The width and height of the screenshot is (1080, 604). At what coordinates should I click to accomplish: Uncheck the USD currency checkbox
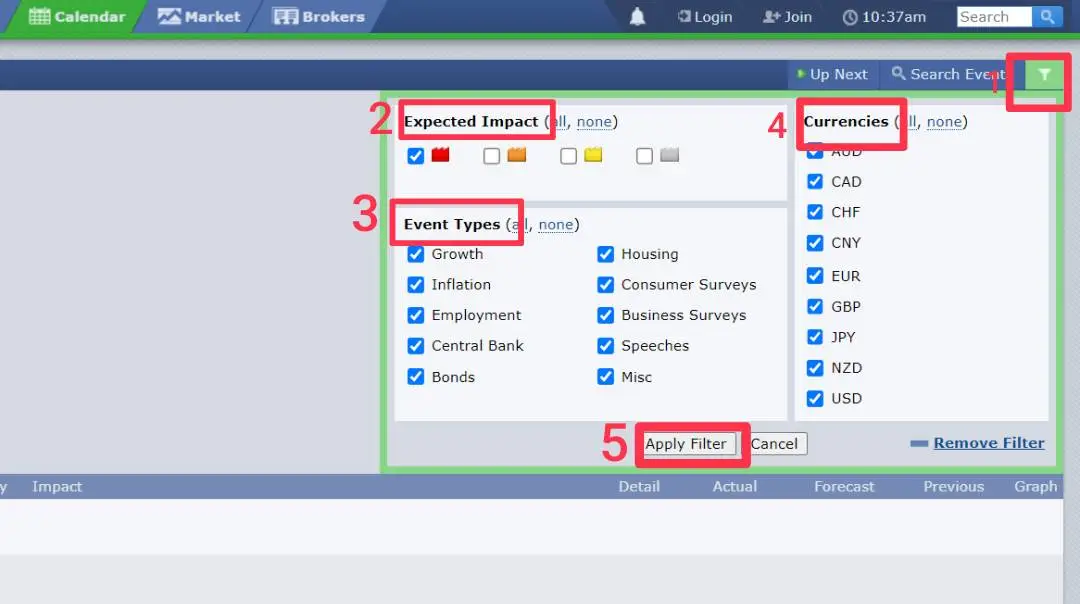tap(815, 398)
